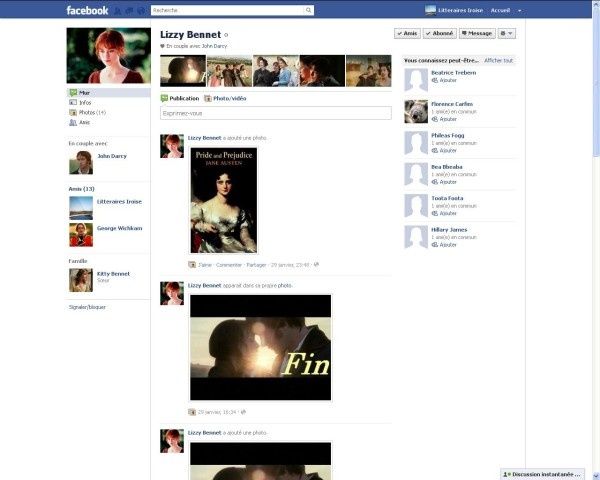Go to Accueil home page
Image resolution: width=600 pixels, height=480 pixels.
[500, 10]
